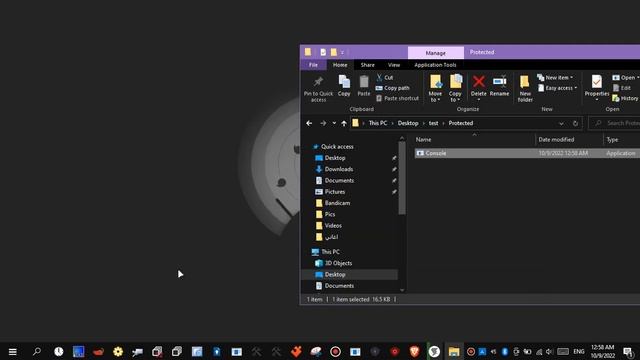
Task: Open the Videos folder in sidebar
Action: click(333, 226)
